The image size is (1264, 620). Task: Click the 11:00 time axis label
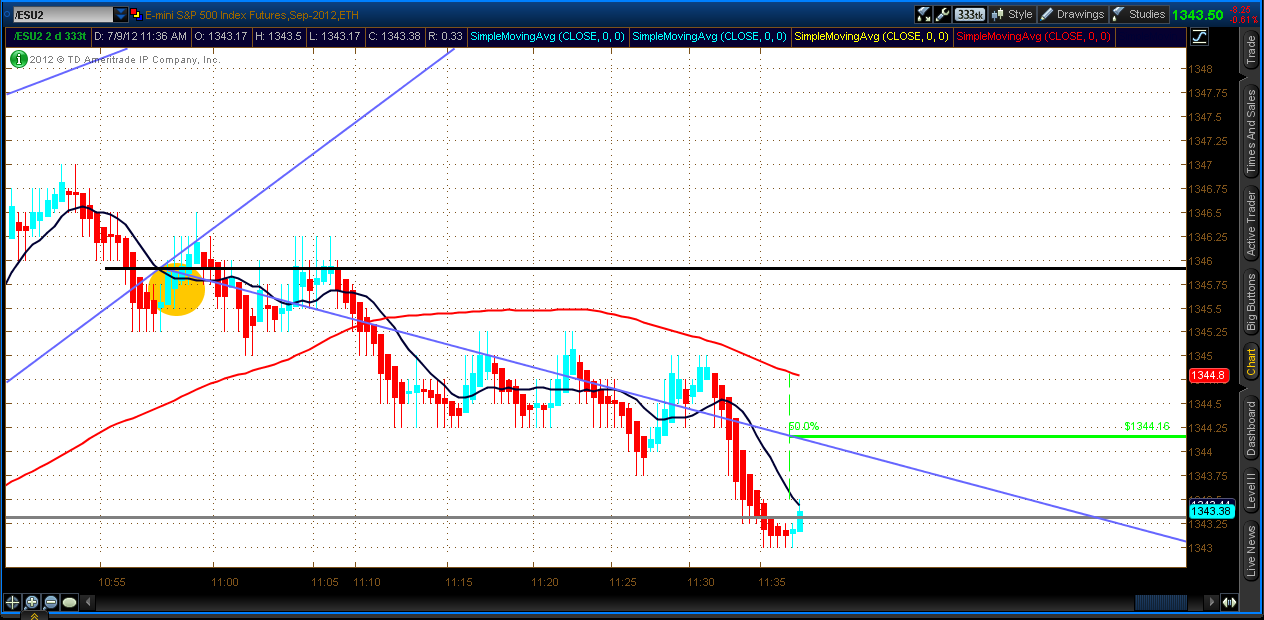(x=226, y=582)
